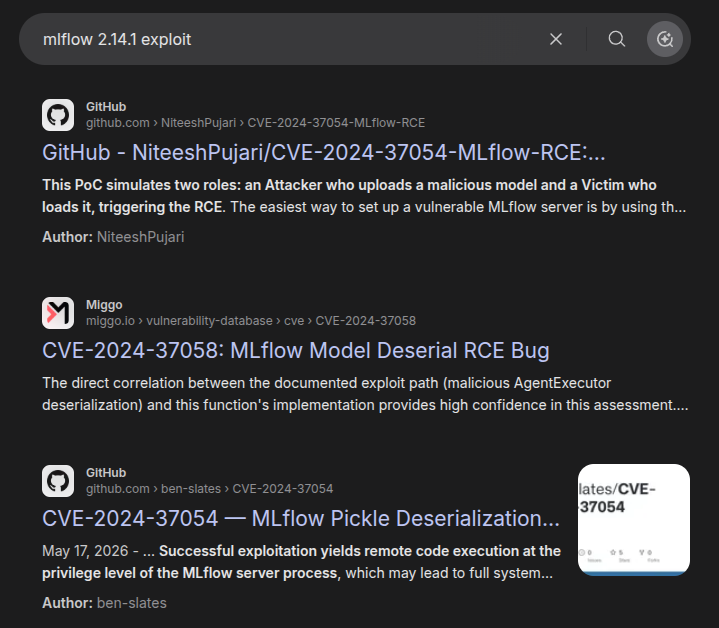
Task: Click the GitHub favicon of the NiteeshPujari result
Action: click(58, 115)
